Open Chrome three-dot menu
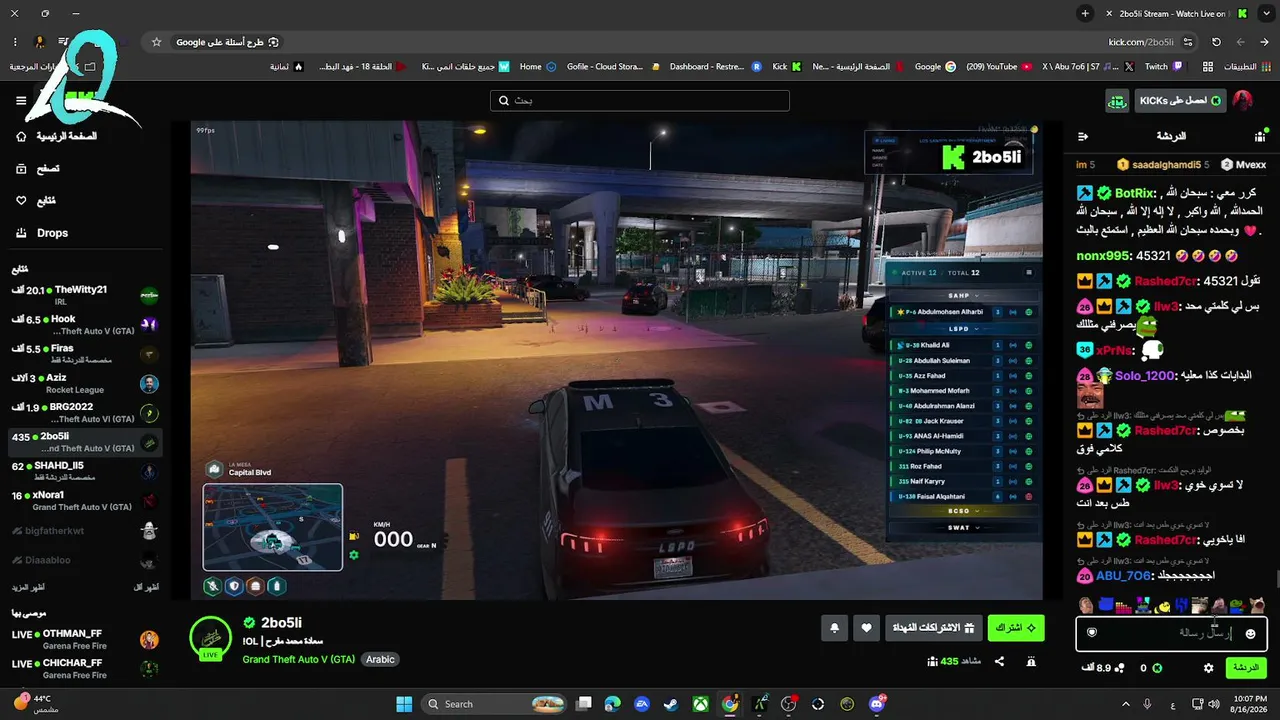Image resolution: width=1280 pixels, height=720 pixels. [15, 42]
